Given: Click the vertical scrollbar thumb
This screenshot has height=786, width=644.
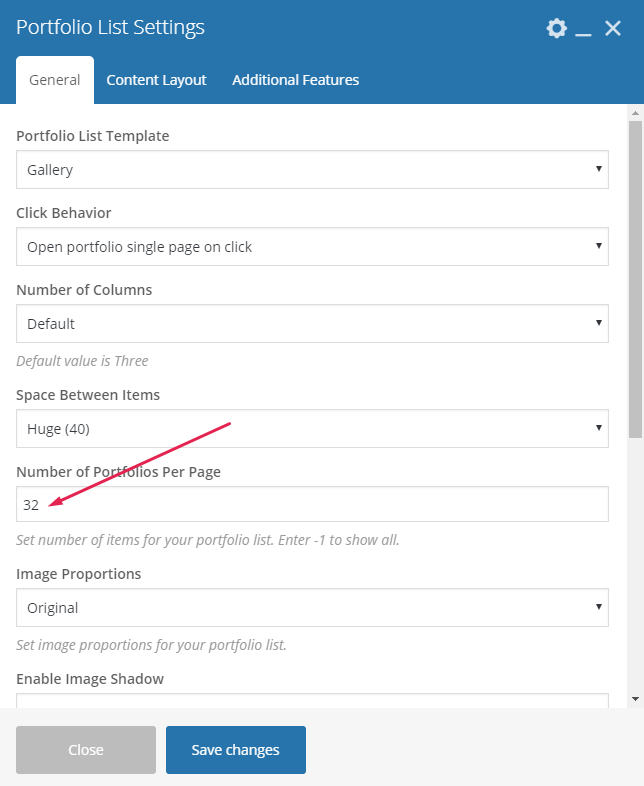Looking at the screenshot, I should point(635,280).
